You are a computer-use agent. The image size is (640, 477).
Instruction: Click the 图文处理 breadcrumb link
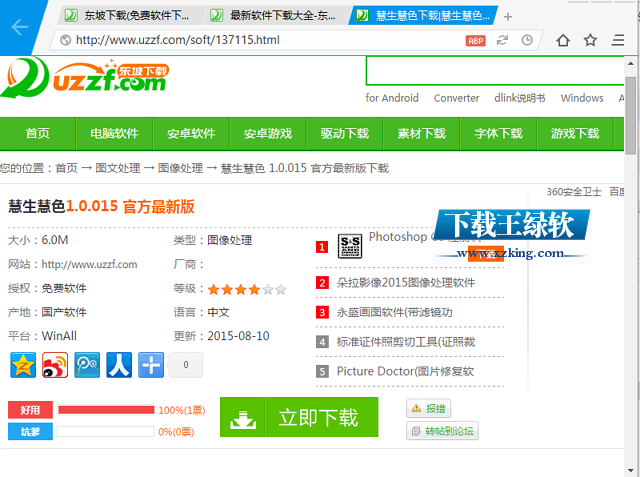(118, 168)
